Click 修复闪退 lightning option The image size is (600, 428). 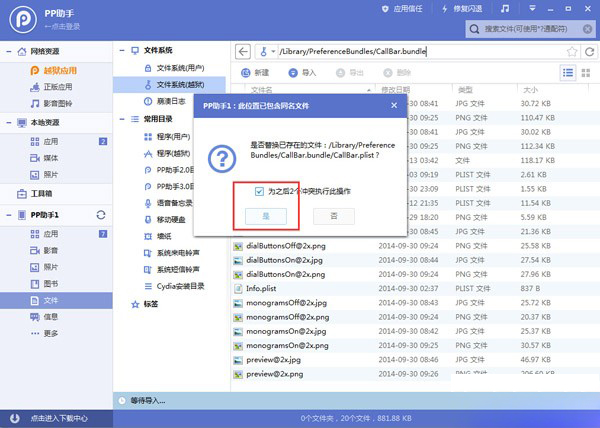462,9
